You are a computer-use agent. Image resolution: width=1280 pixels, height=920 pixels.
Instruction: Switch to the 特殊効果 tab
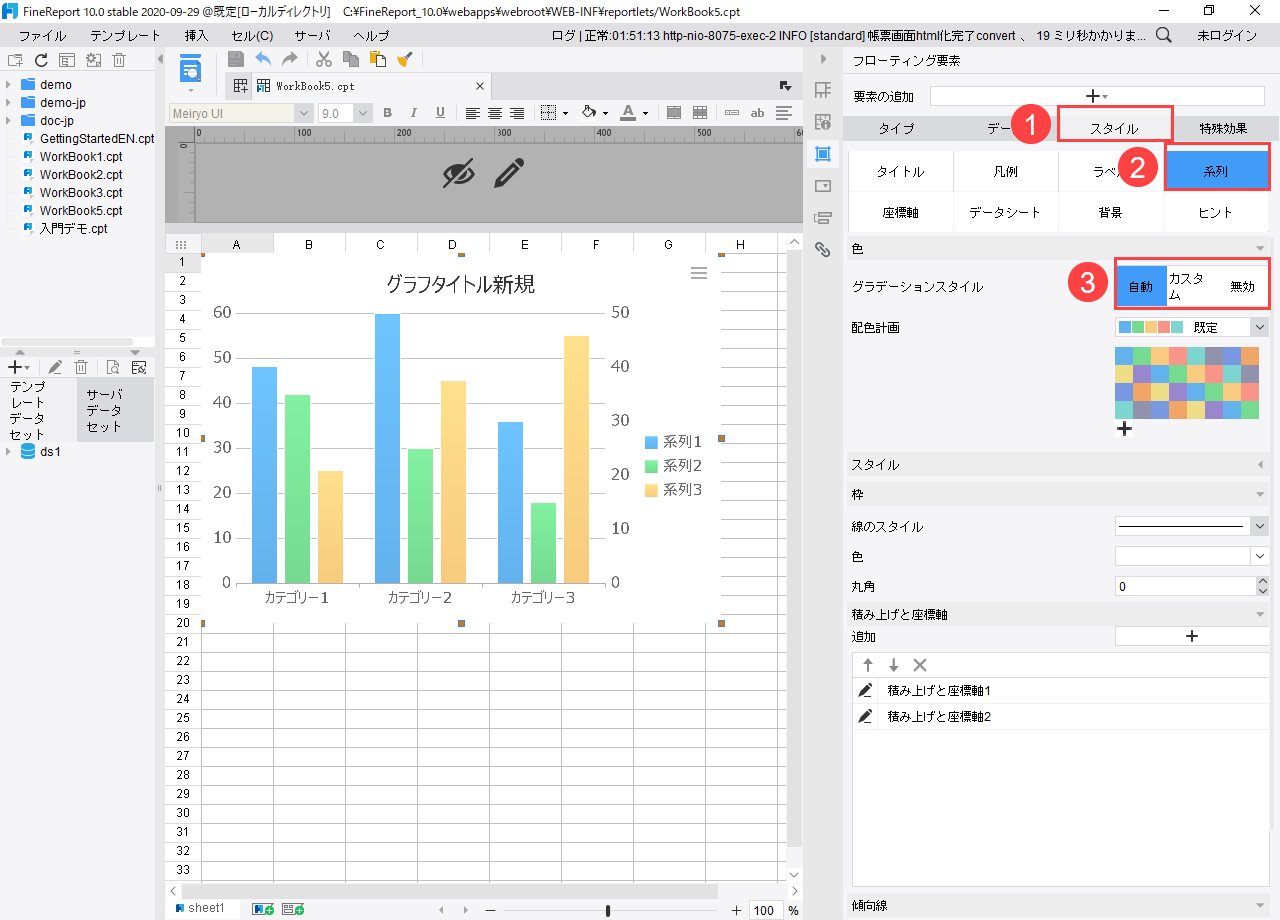[x=1223, y=129]
